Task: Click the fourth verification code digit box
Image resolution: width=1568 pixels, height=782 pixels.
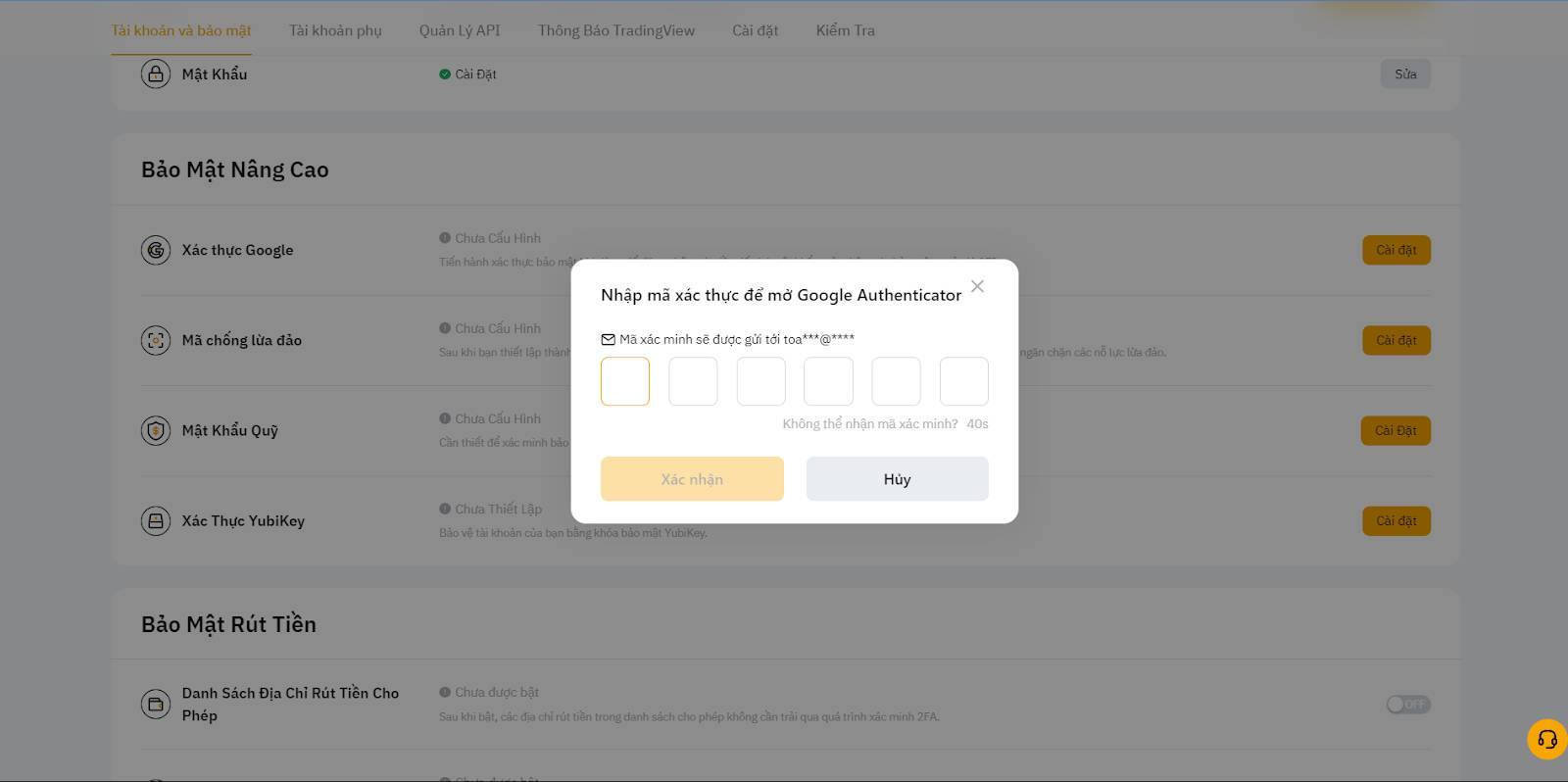Action: click(x=828, y=381)
